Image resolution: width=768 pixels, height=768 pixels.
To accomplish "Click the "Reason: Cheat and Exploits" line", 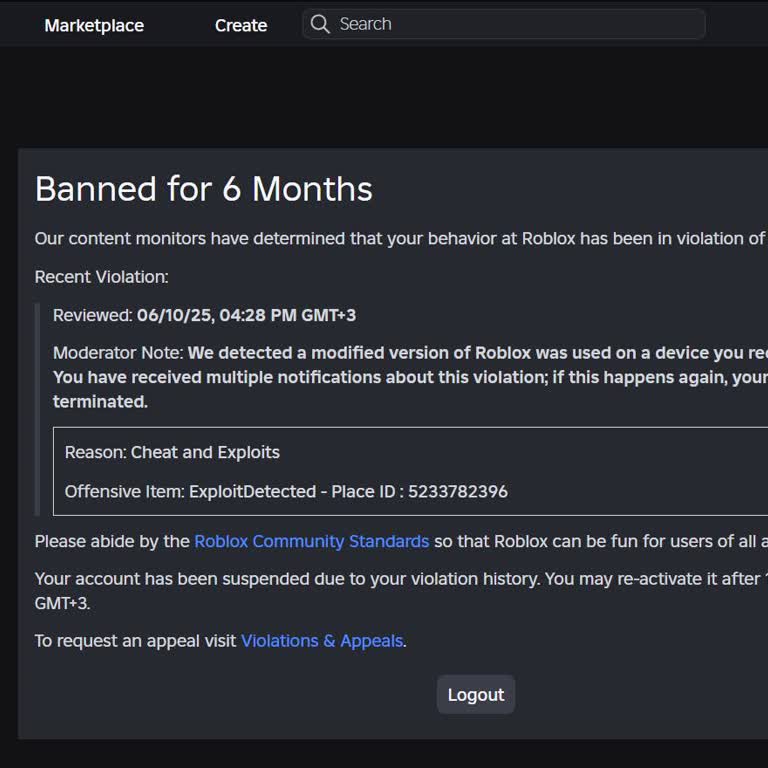I will click(172, 452).
